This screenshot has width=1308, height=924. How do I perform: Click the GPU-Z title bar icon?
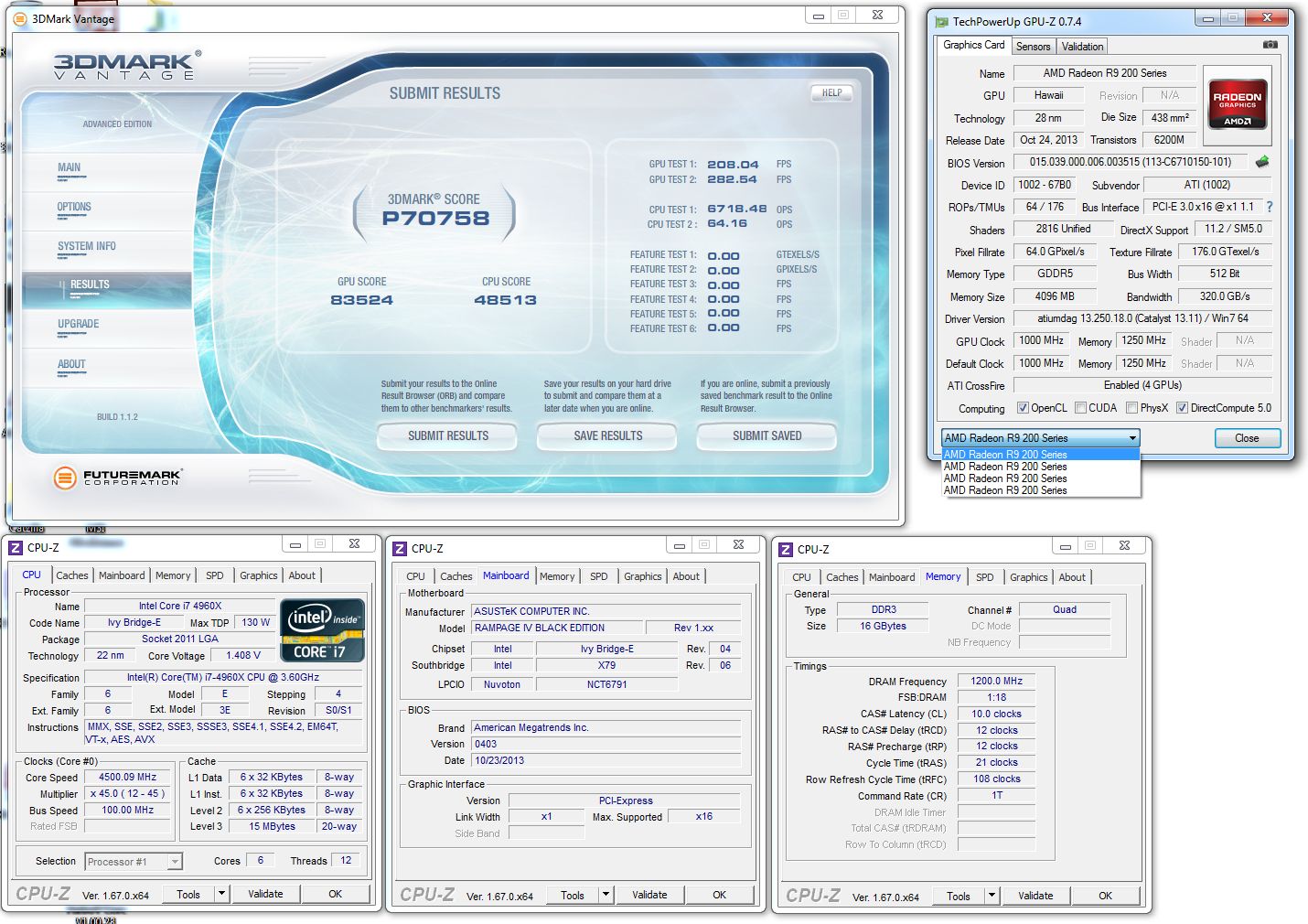(x=940, y=21)
